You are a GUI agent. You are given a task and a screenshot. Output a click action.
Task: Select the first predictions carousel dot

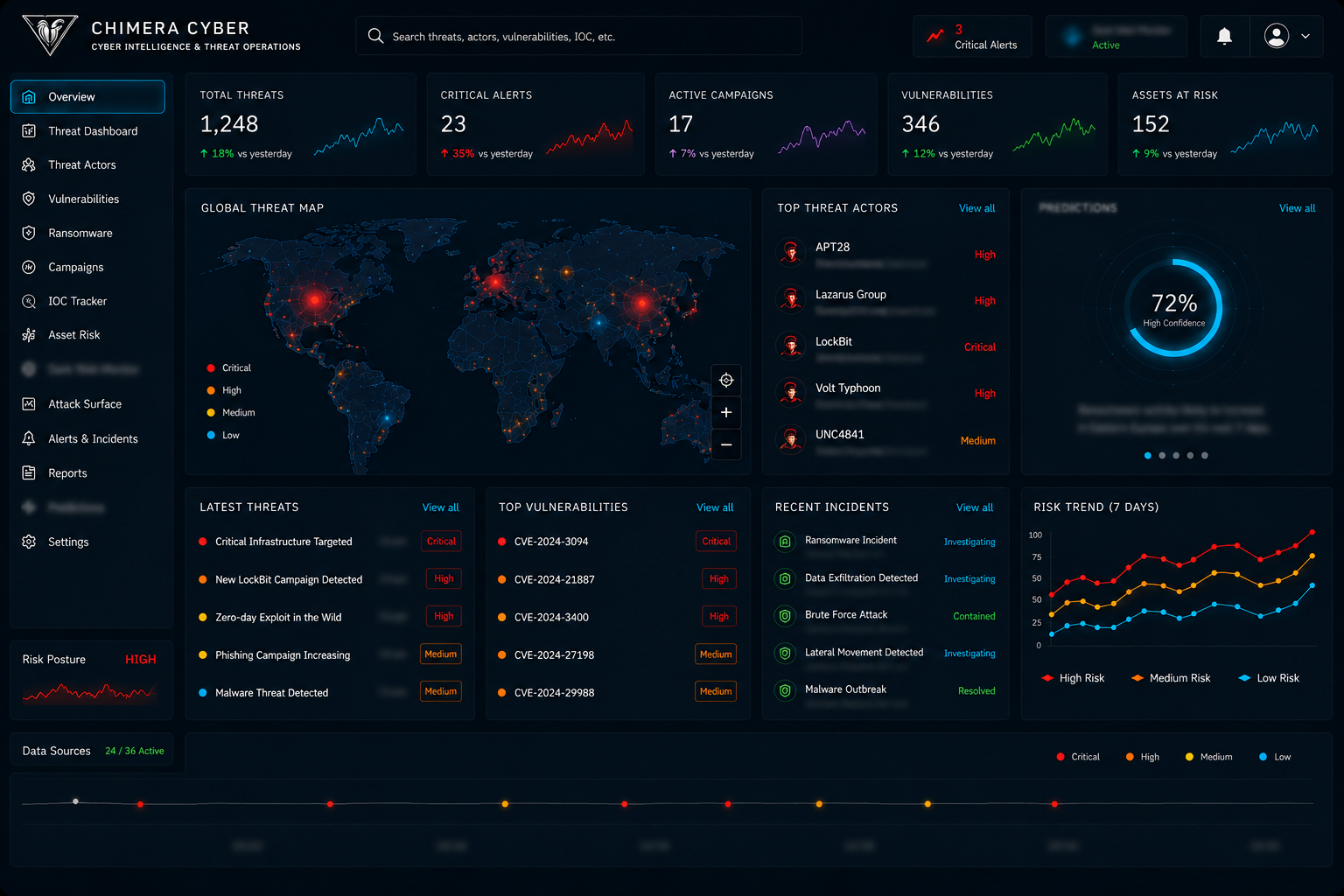pos(1148,455)
